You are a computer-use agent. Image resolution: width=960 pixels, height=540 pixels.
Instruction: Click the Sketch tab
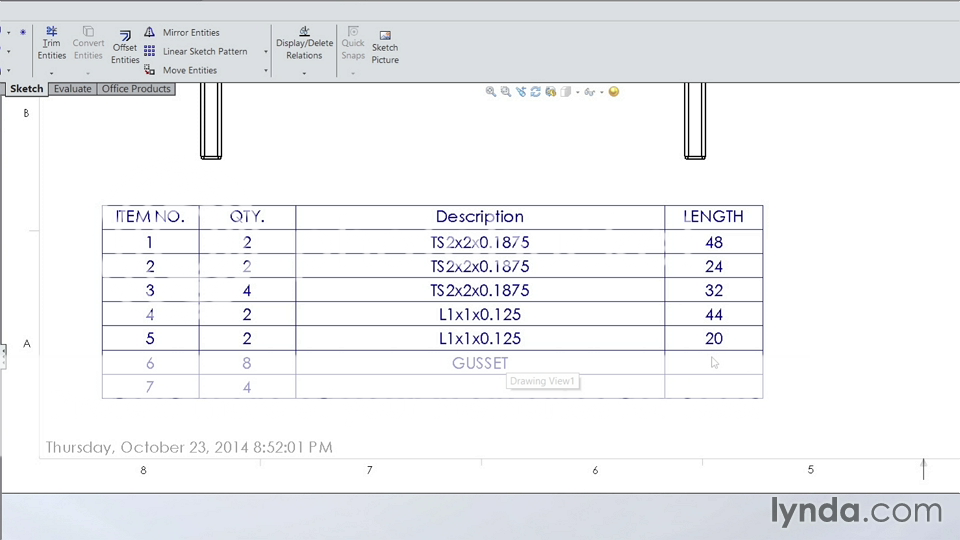click(x=27, y=89)
